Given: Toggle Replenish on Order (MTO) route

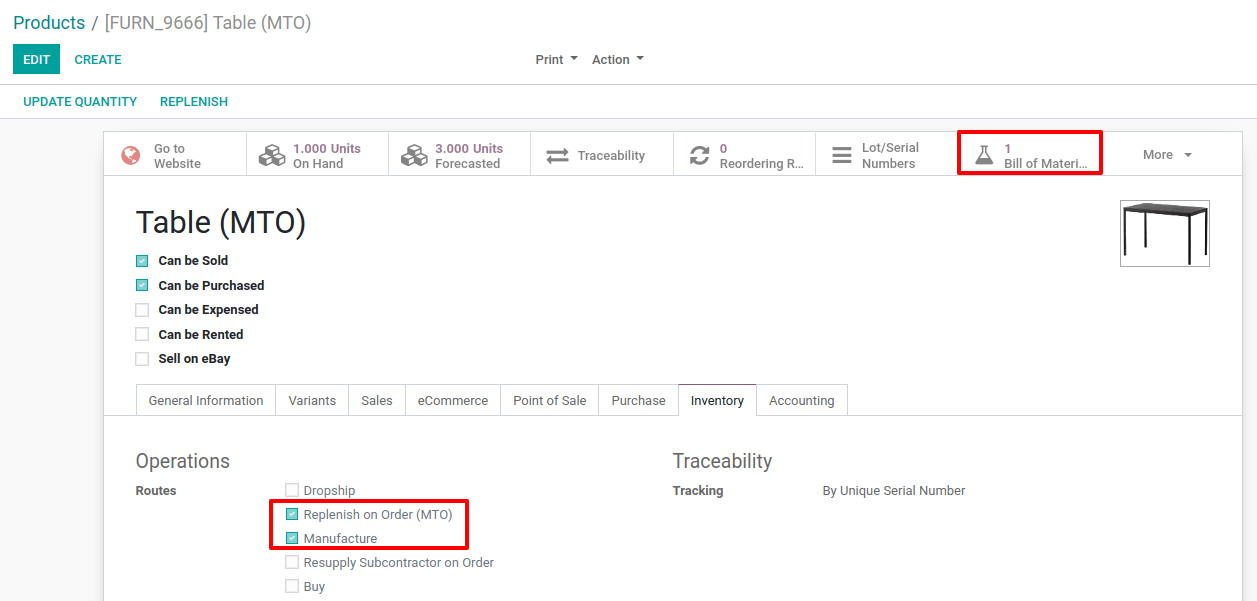Looking at the screenshot, I should (292, 515).
